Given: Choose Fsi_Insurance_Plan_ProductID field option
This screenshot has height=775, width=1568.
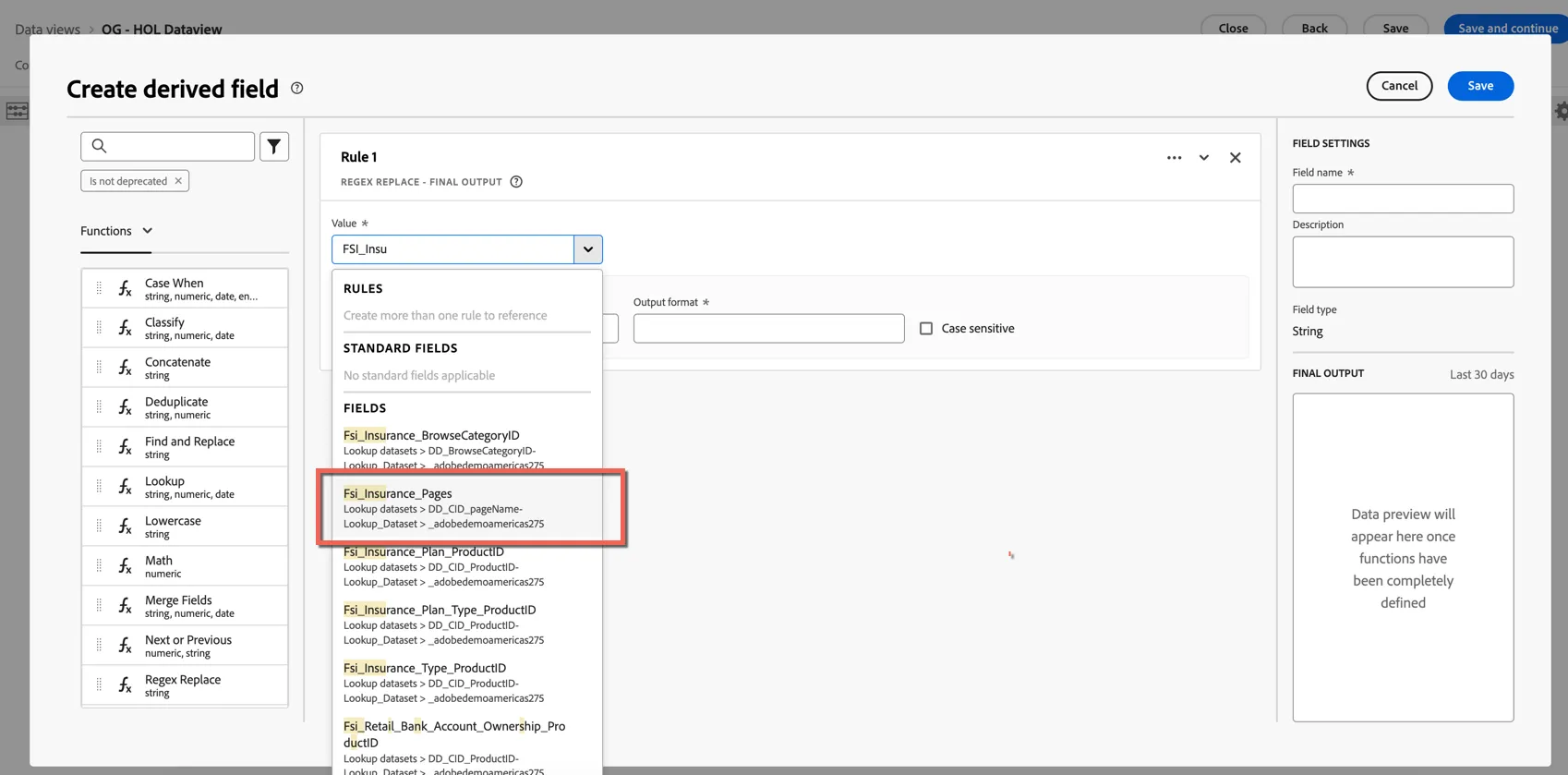Looking at the screenshot, I should 467,566.
